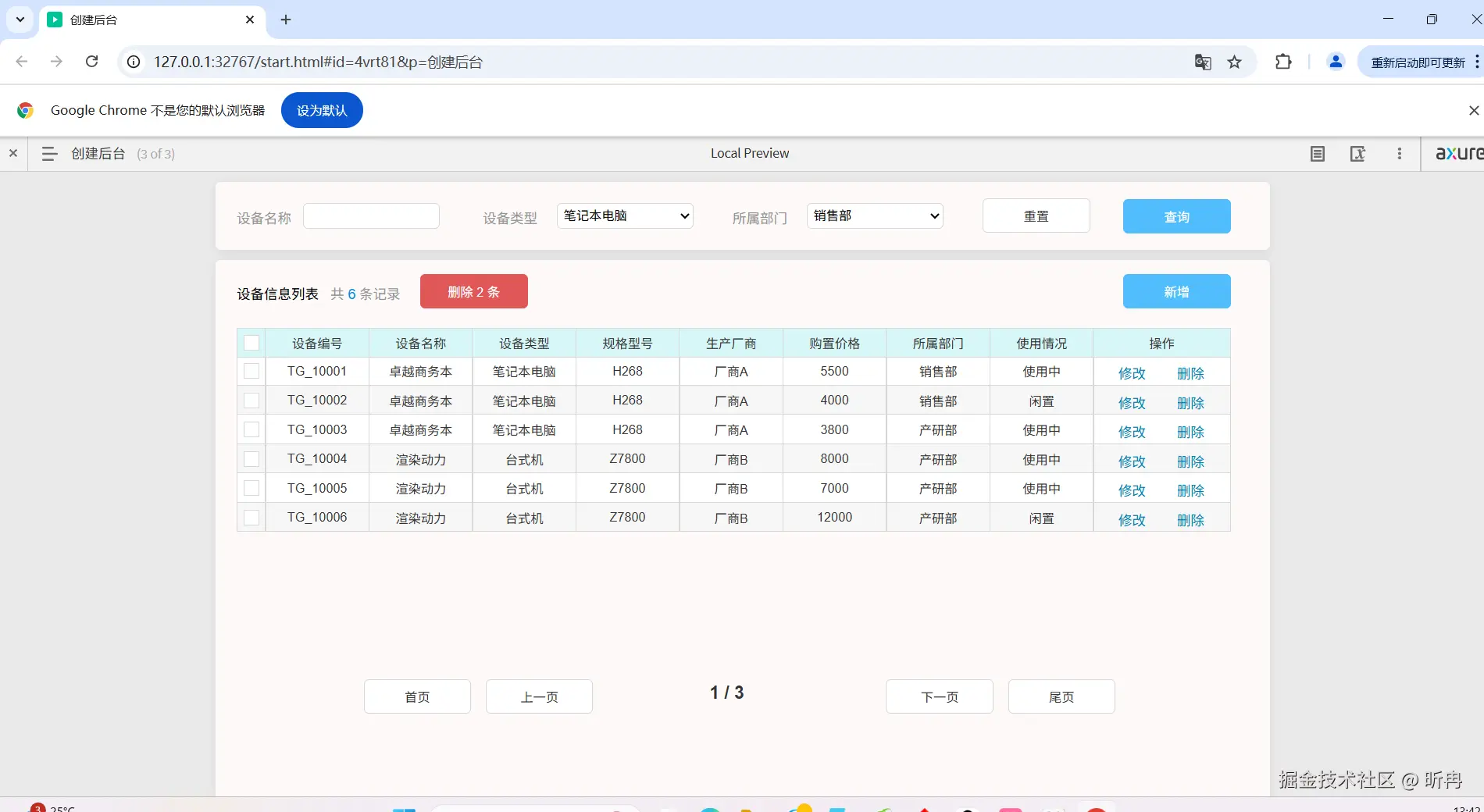Click the 查询 button
Image resolution: width=1484 pixels, height=812 pixels.
click(x=1176, y=216)
